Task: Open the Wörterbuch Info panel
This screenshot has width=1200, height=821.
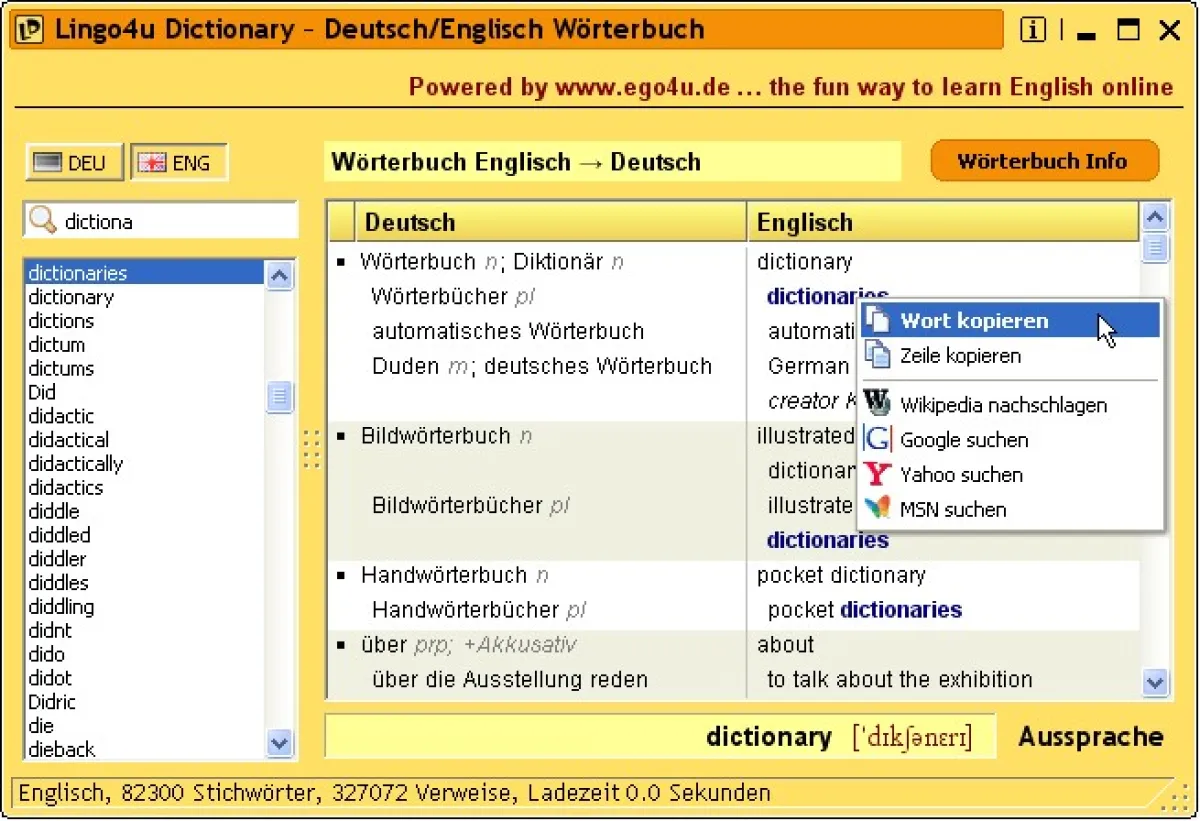Action: click(x=1044, y=160)
